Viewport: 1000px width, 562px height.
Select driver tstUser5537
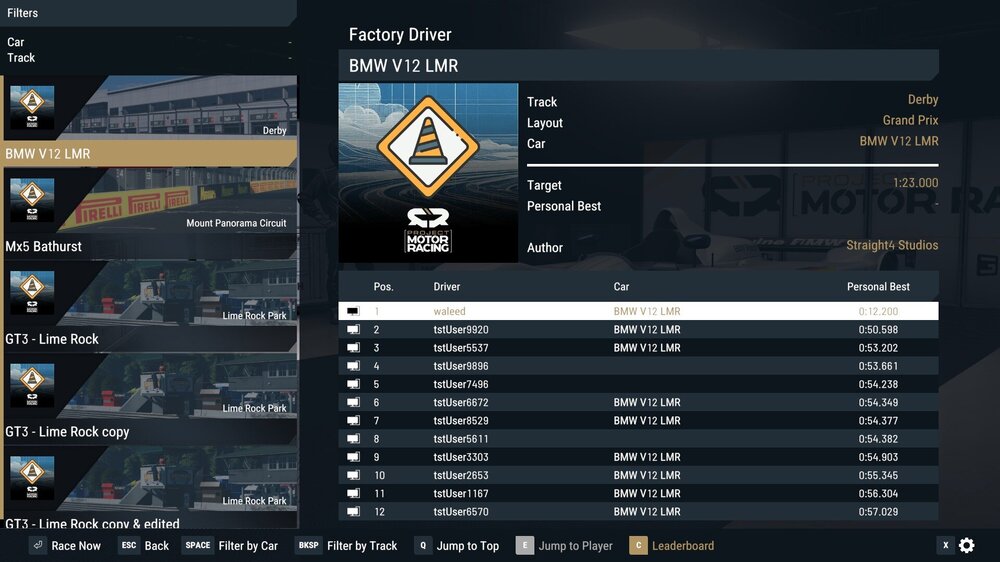pos(461,348)
